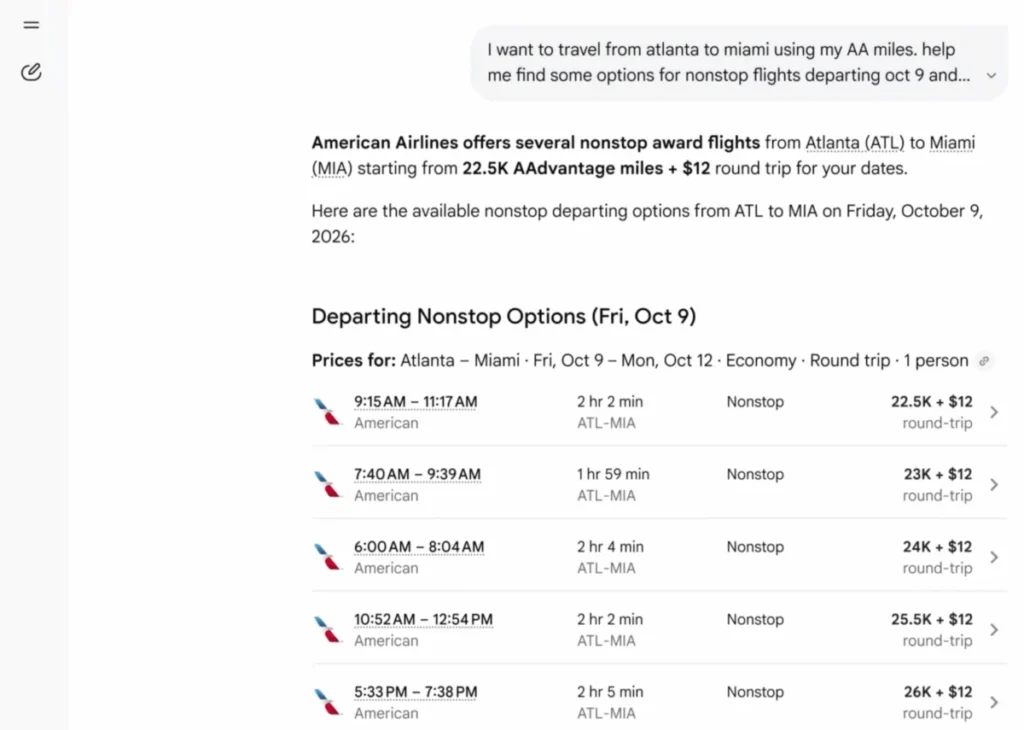Click American logo of the 9:15 AM flight
Viewport: 1024px width, 730px height.
pos(327,412)
